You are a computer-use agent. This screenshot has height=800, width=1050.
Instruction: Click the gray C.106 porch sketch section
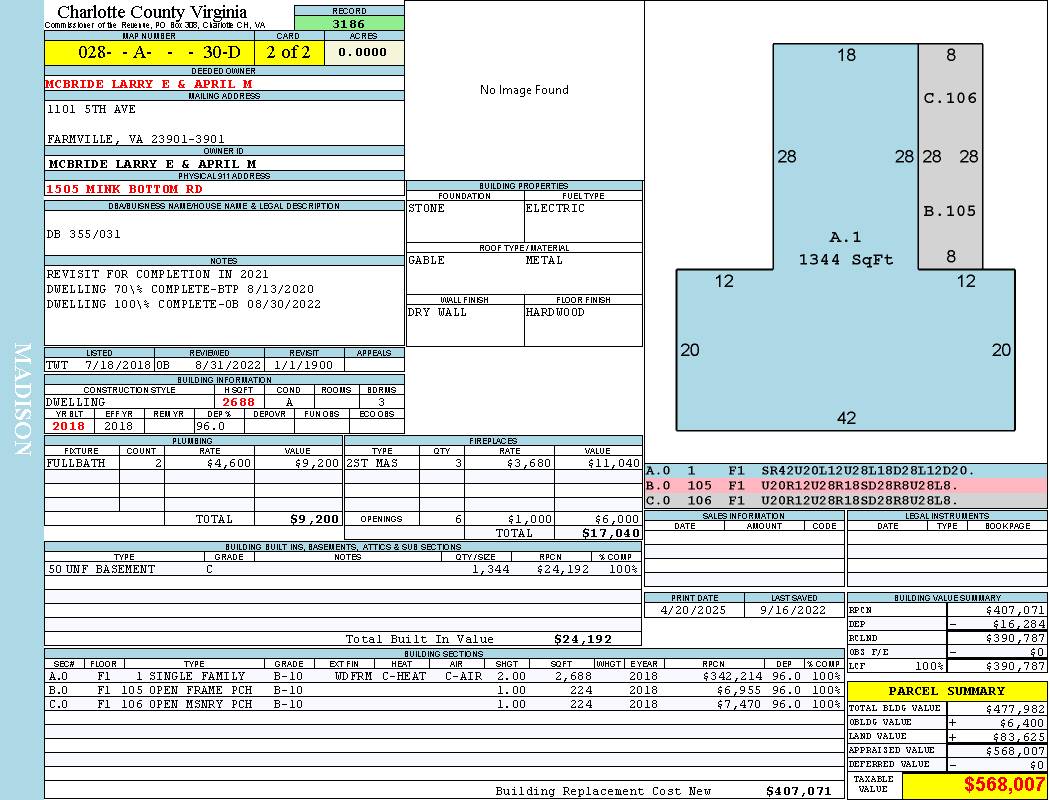[950, 98]
